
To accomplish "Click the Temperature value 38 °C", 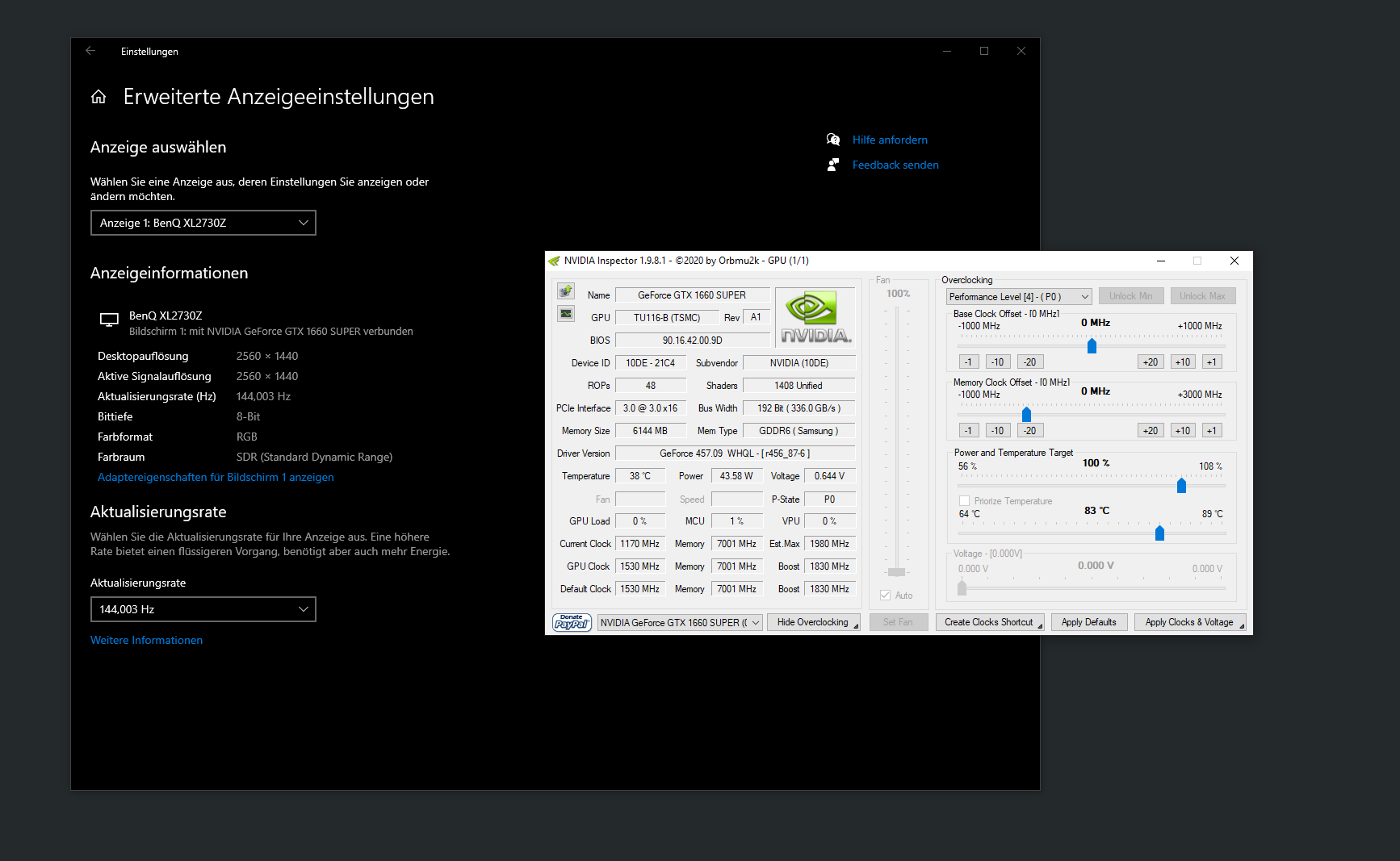I will click(x=640, y=476).
